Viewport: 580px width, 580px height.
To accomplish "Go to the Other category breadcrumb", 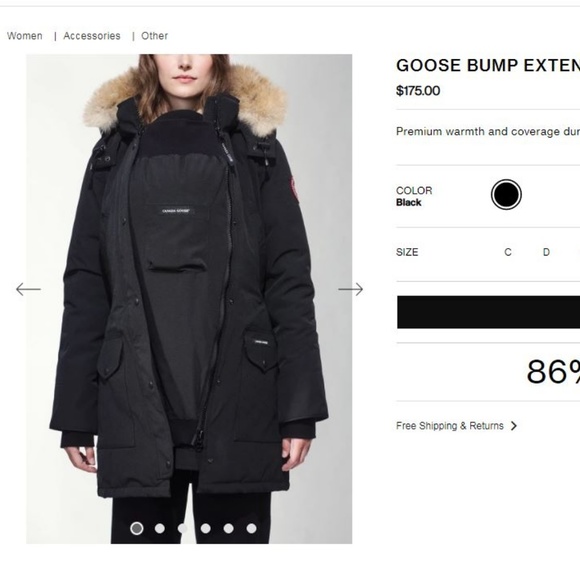I will point(155,36).
